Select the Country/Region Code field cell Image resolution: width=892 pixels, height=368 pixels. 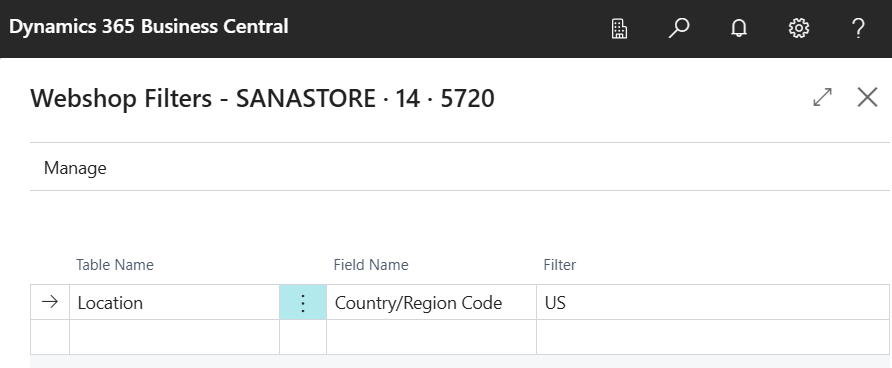[431, 303]
